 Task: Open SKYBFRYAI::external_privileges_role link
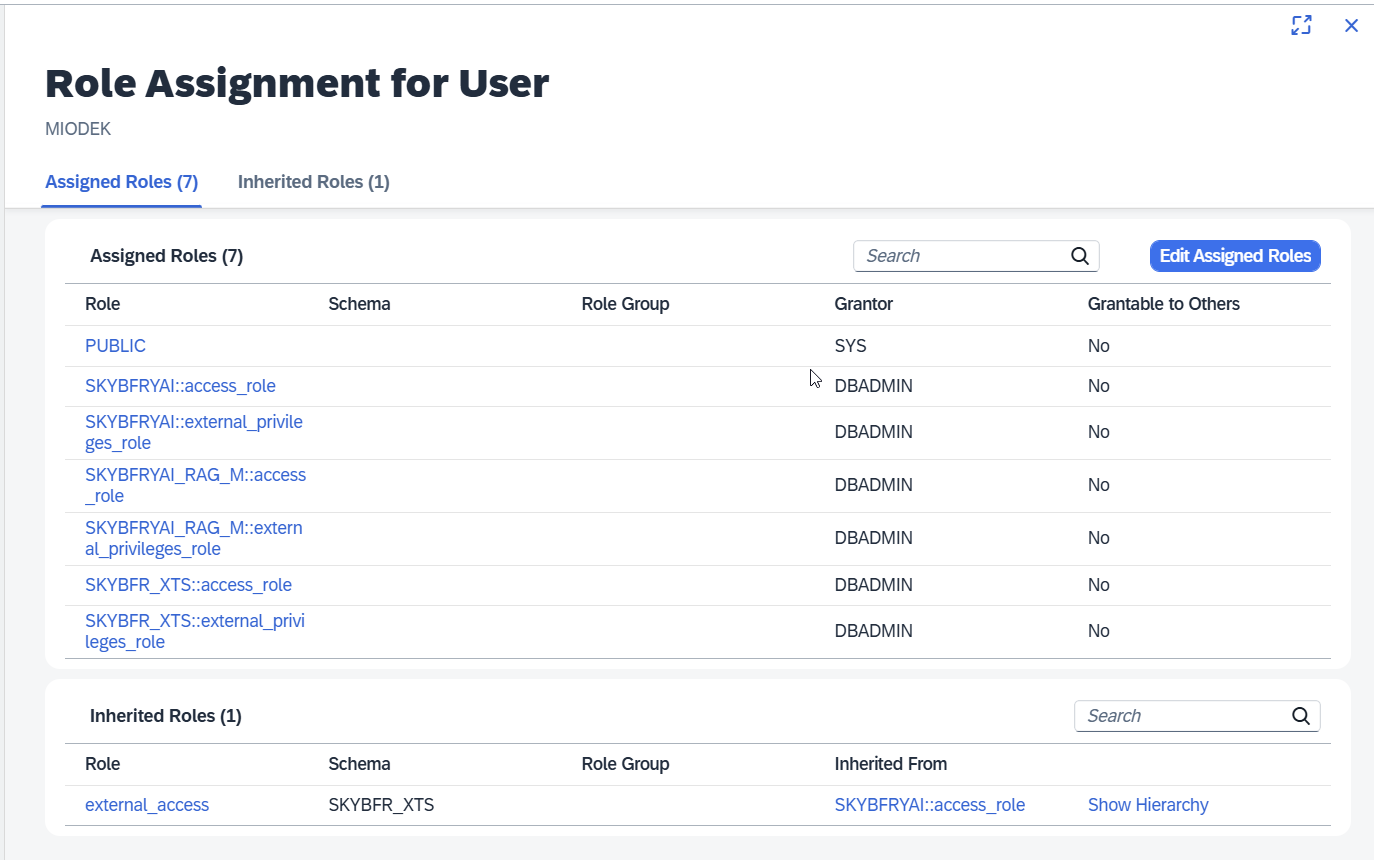(x=194, y=432)
